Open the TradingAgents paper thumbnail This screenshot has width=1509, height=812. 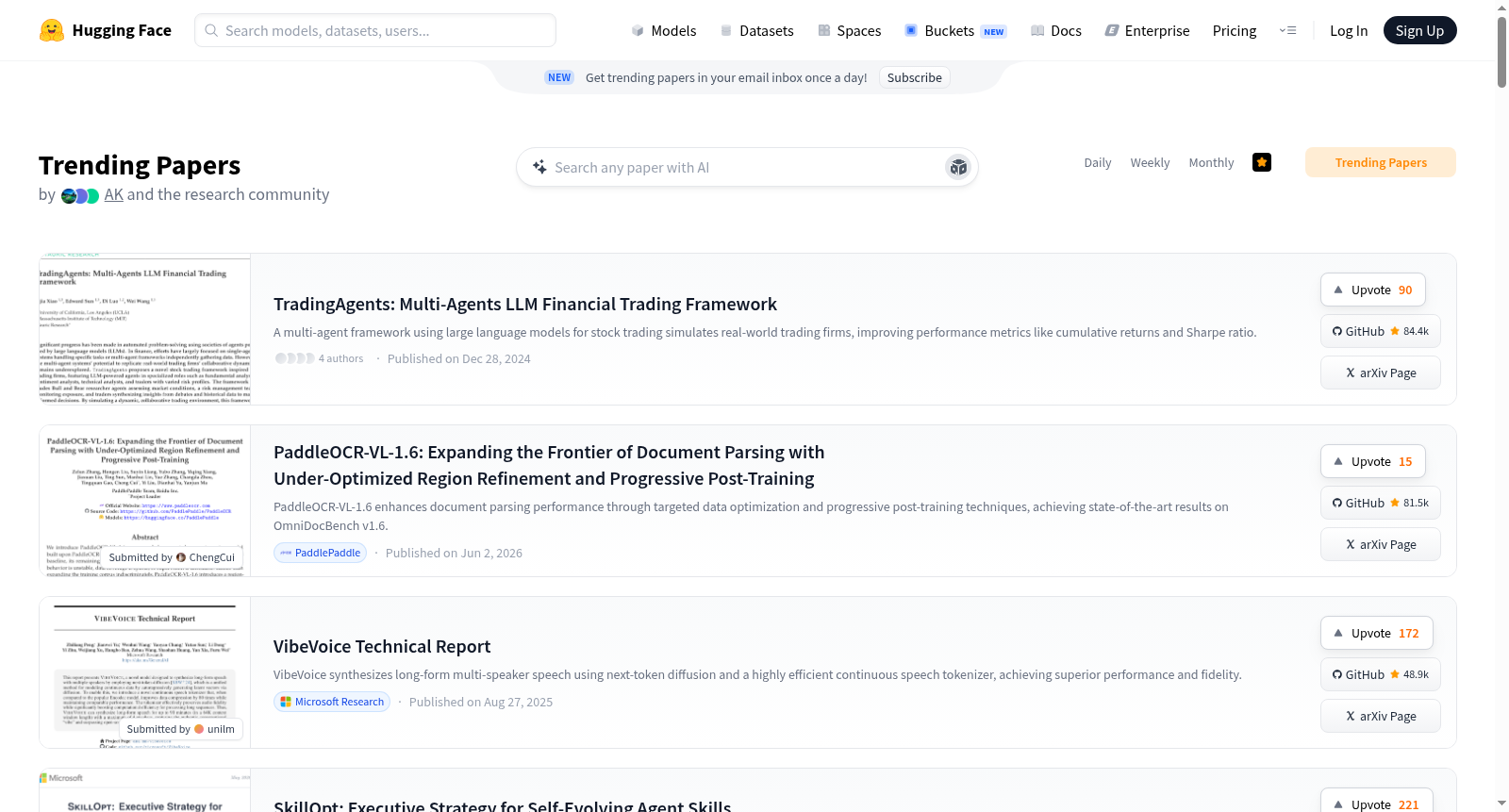tap(145, 329)
